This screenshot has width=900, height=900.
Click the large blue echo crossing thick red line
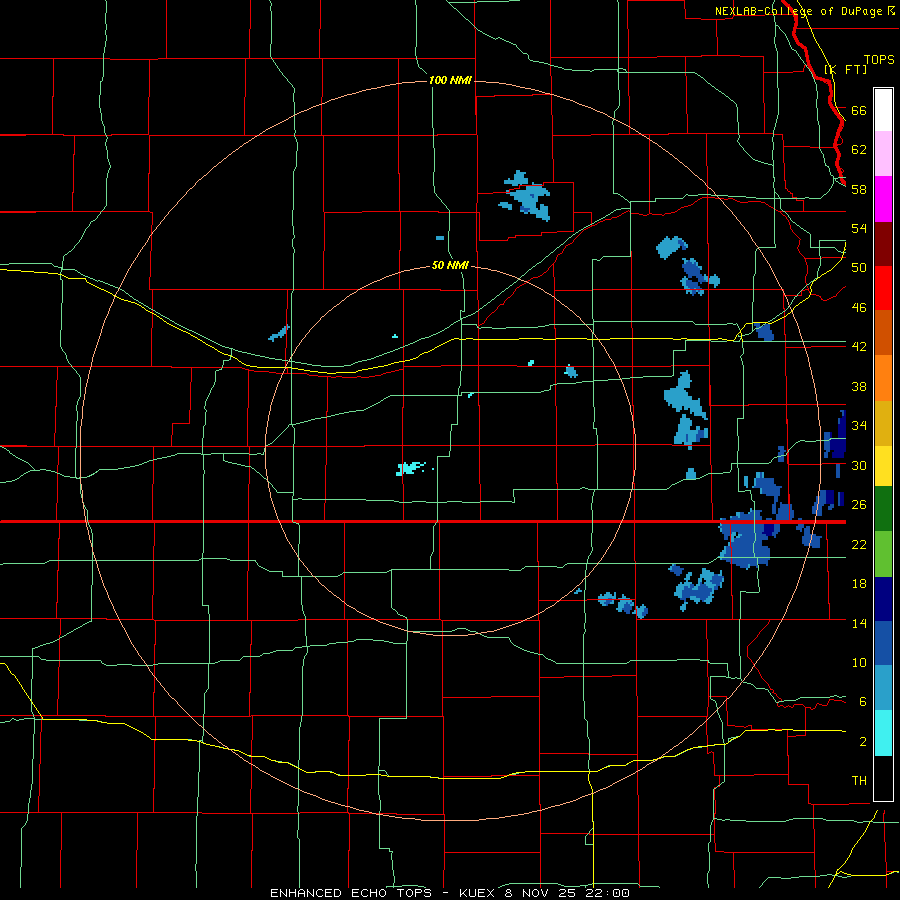click(x=746, y=540)
